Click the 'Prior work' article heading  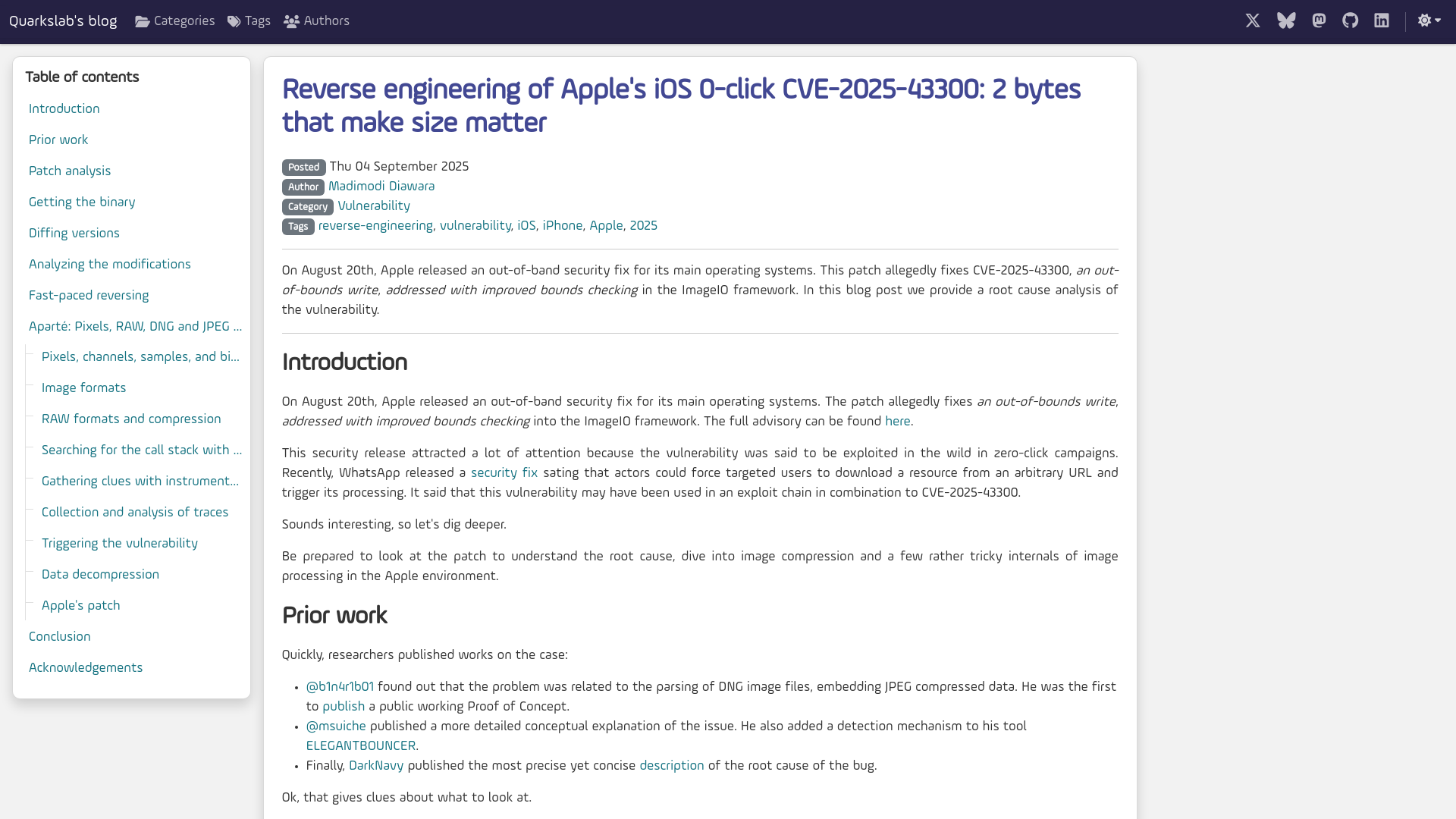click(334, 616)
